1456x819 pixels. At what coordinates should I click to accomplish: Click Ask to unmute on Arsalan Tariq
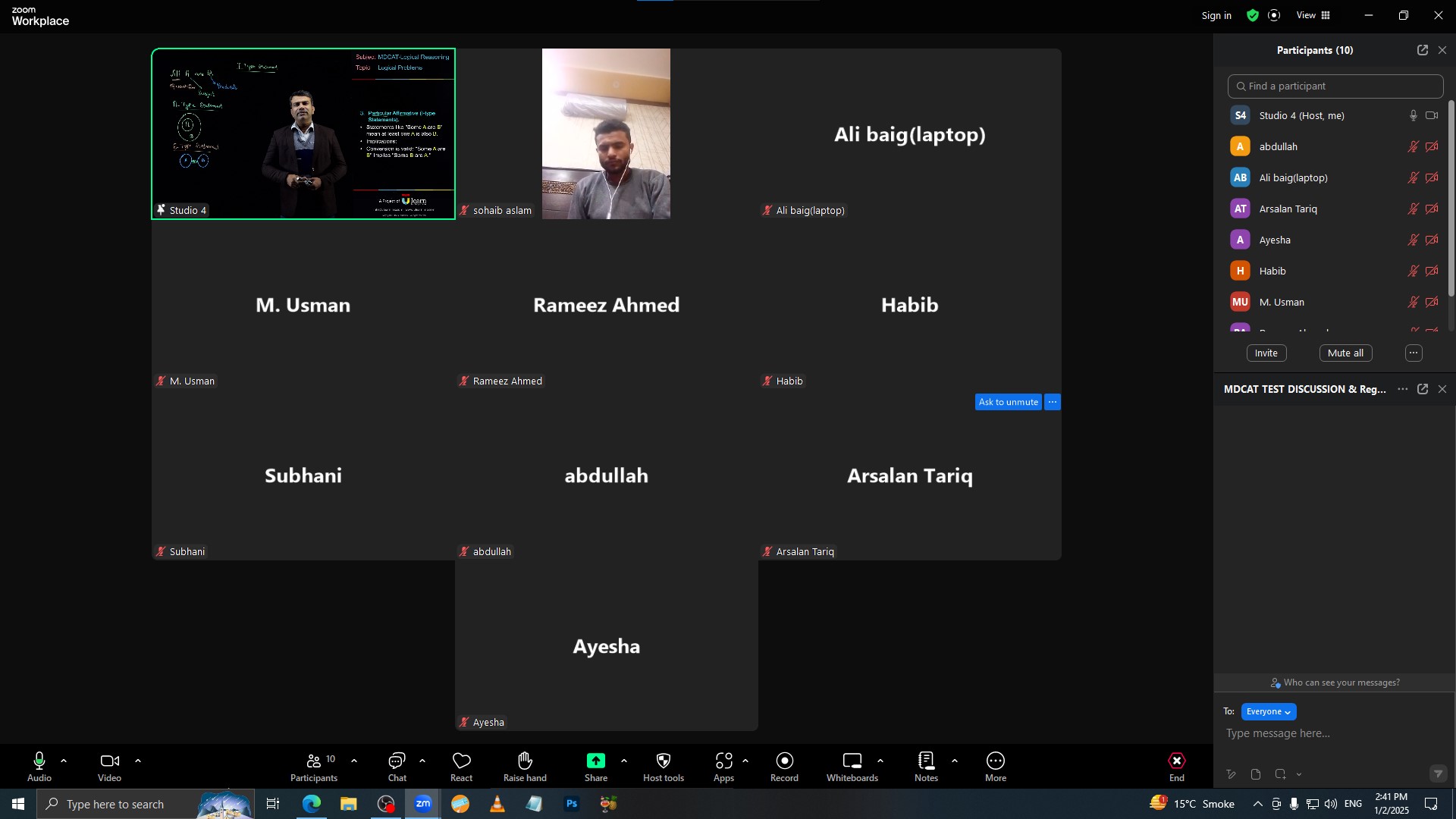[1008, 403]
